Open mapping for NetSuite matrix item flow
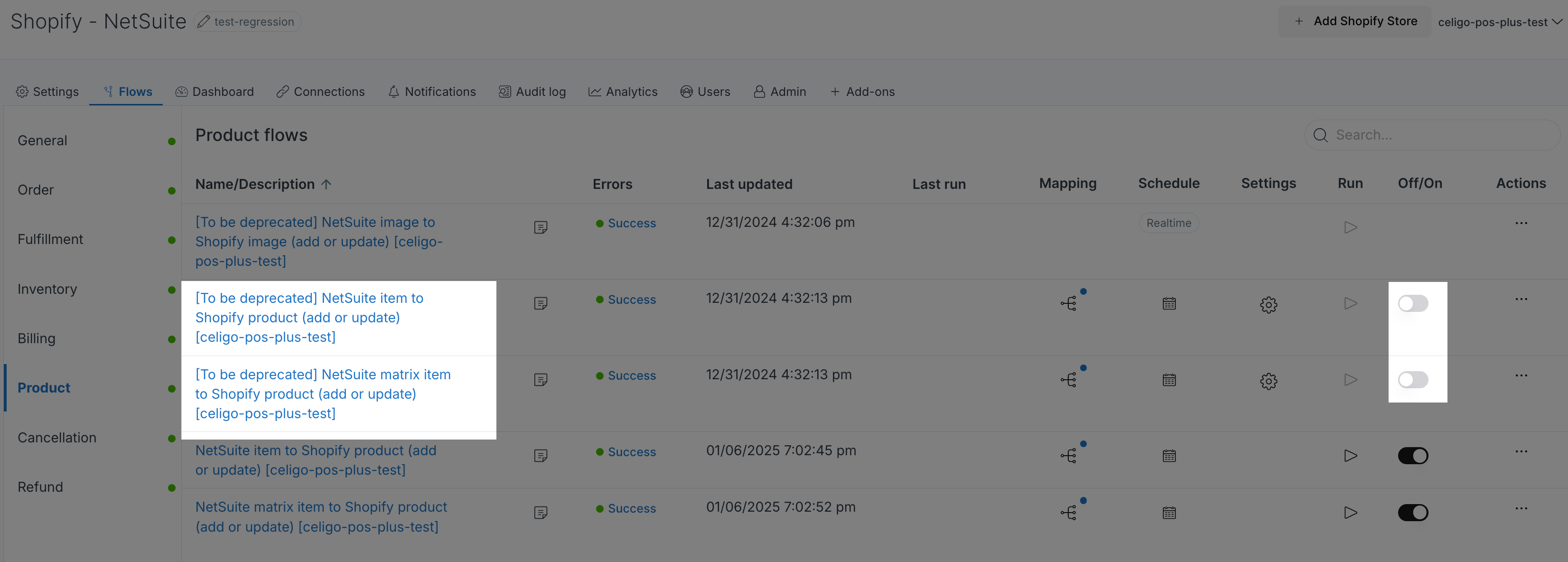The width and height of the screenshot is (1568, 562). click(x=1068, y=513)
